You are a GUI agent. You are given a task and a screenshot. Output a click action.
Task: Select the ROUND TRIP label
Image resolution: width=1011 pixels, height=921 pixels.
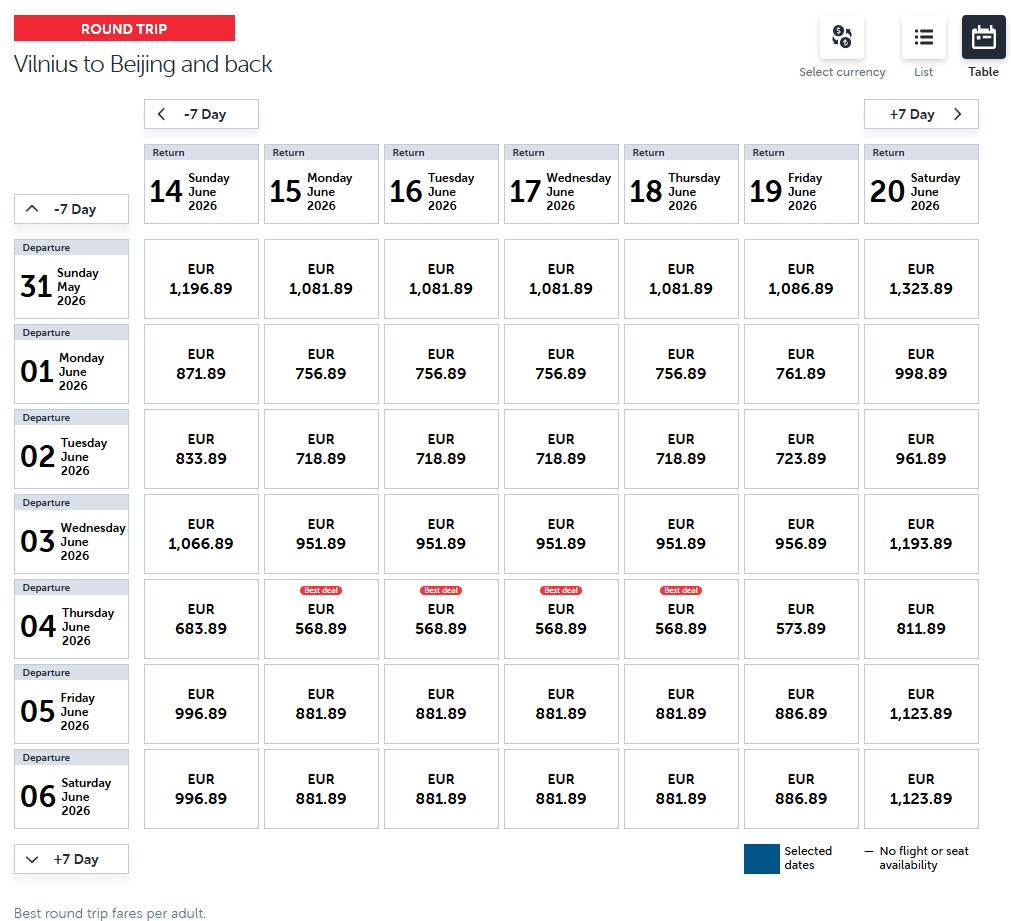click(x=124, y=29)
